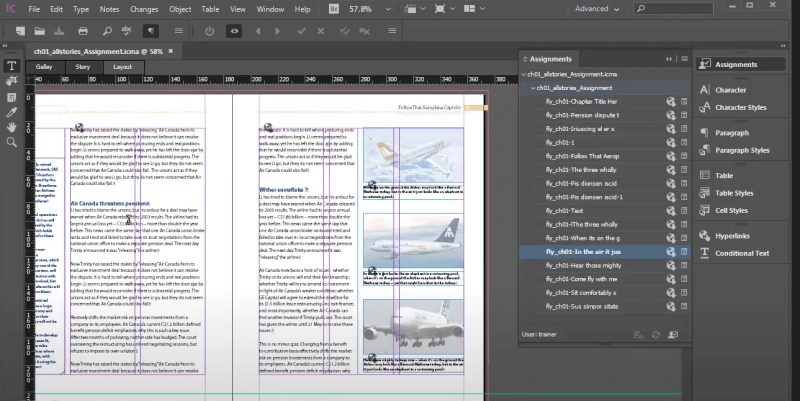This screenshot has width=800, height=401.
Task: Toggle Track Changes power icon
Action: pyautogui.click(x=210, y=31)
